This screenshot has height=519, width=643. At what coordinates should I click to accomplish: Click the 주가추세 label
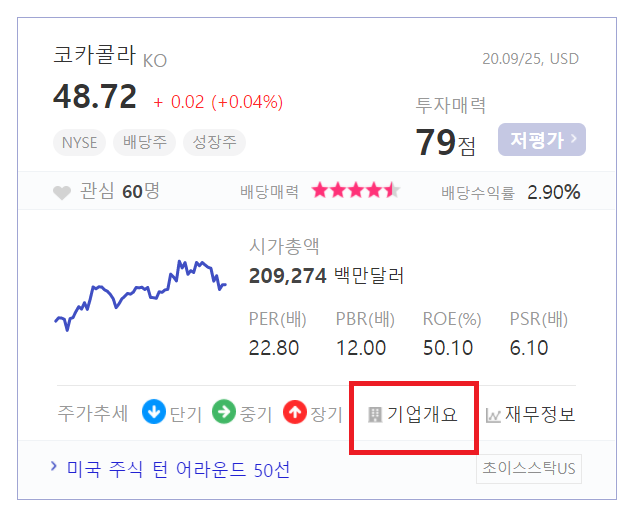pyautogui.click(x=93, y=413)
